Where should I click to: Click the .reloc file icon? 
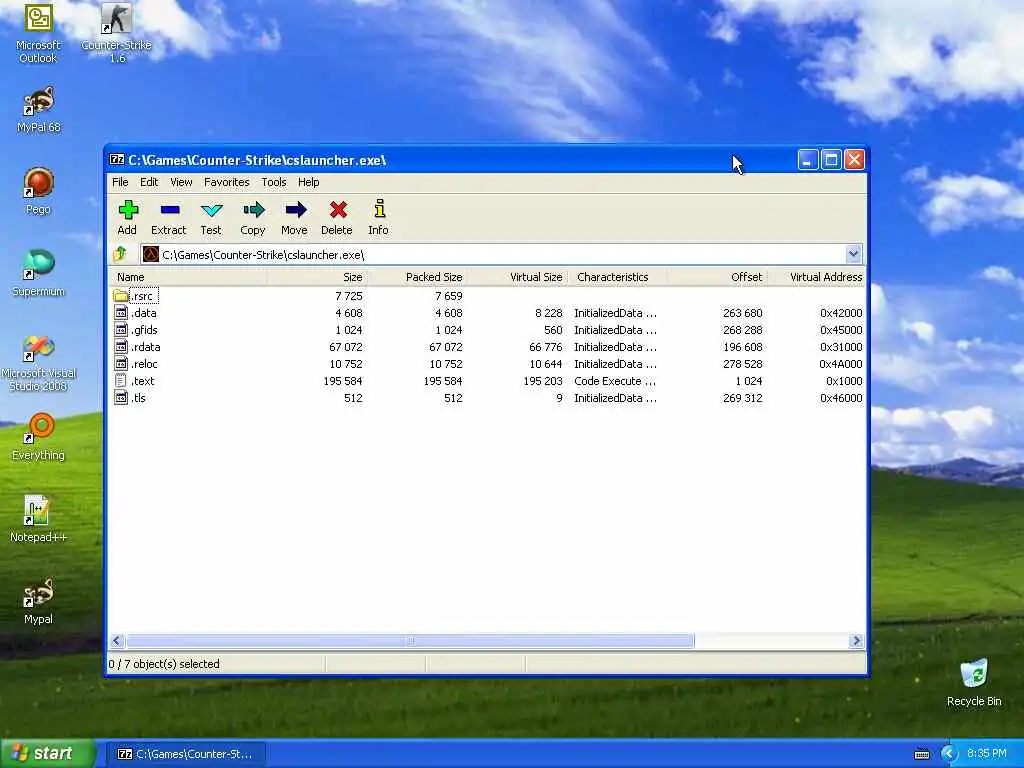121,364
